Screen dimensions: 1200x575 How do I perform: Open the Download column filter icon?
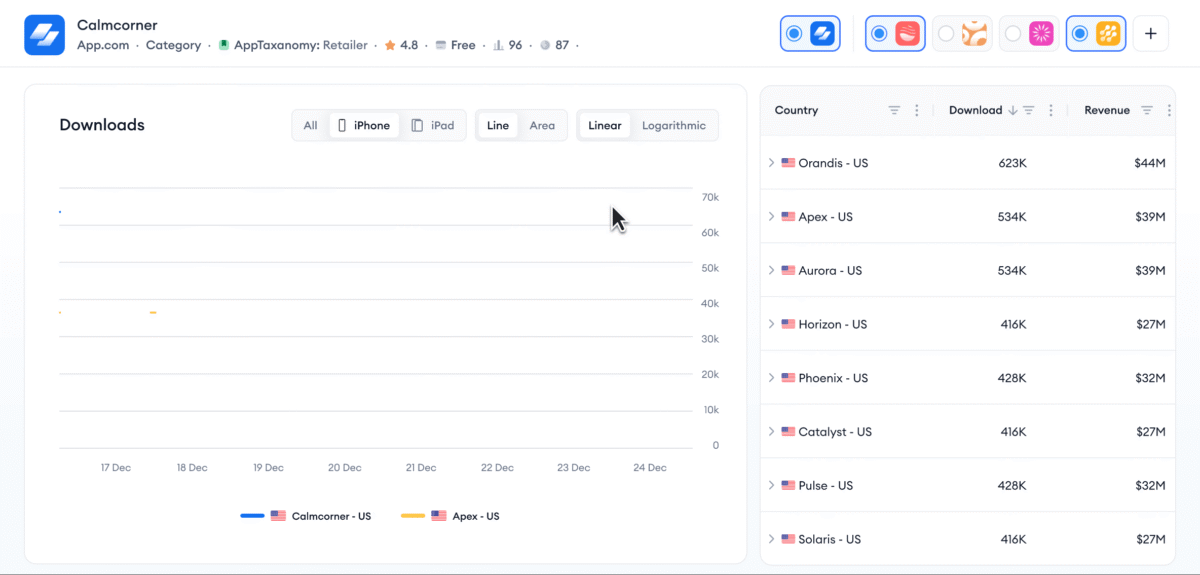[x=1028, y=111]
